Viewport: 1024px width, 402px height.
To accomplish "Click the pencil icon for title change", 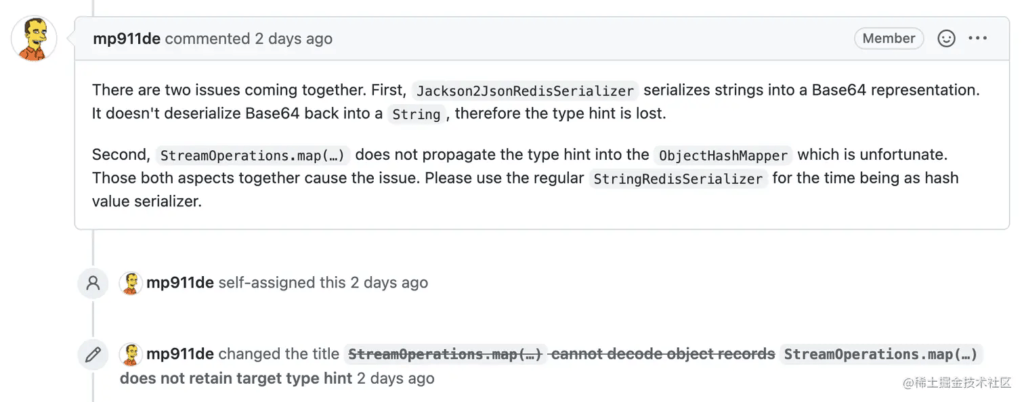I will (93, 354).
